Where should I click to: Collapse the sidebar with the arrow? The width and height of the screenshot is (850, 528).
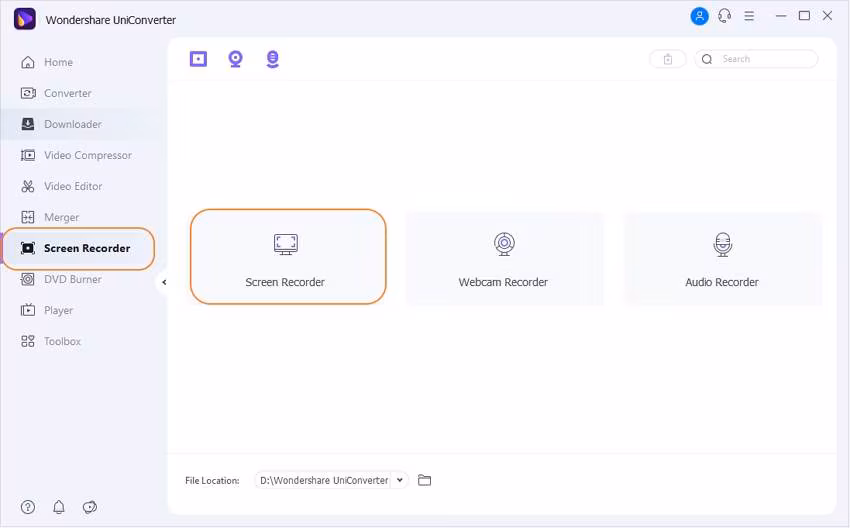tap(164, 282)
